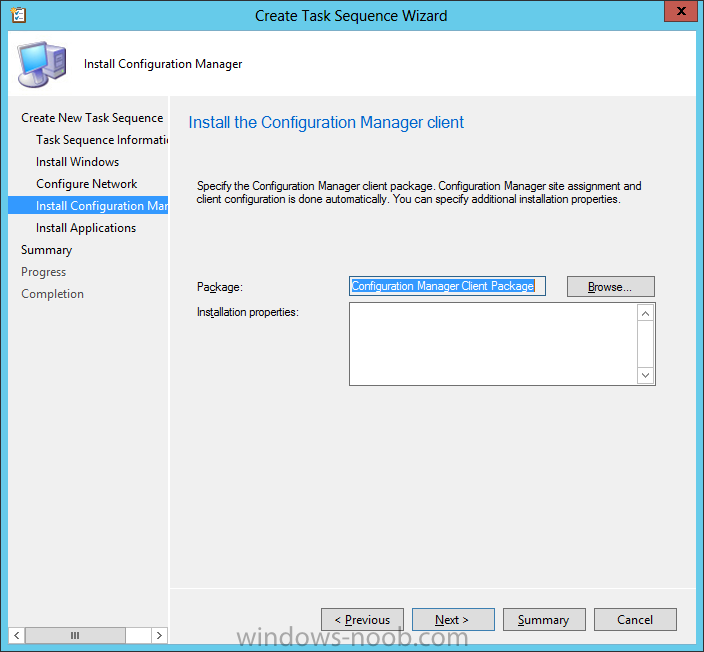The height and width of the screenshot is (652, 704).
Task: Jump to Install Applications step
Action: [86, 228]
